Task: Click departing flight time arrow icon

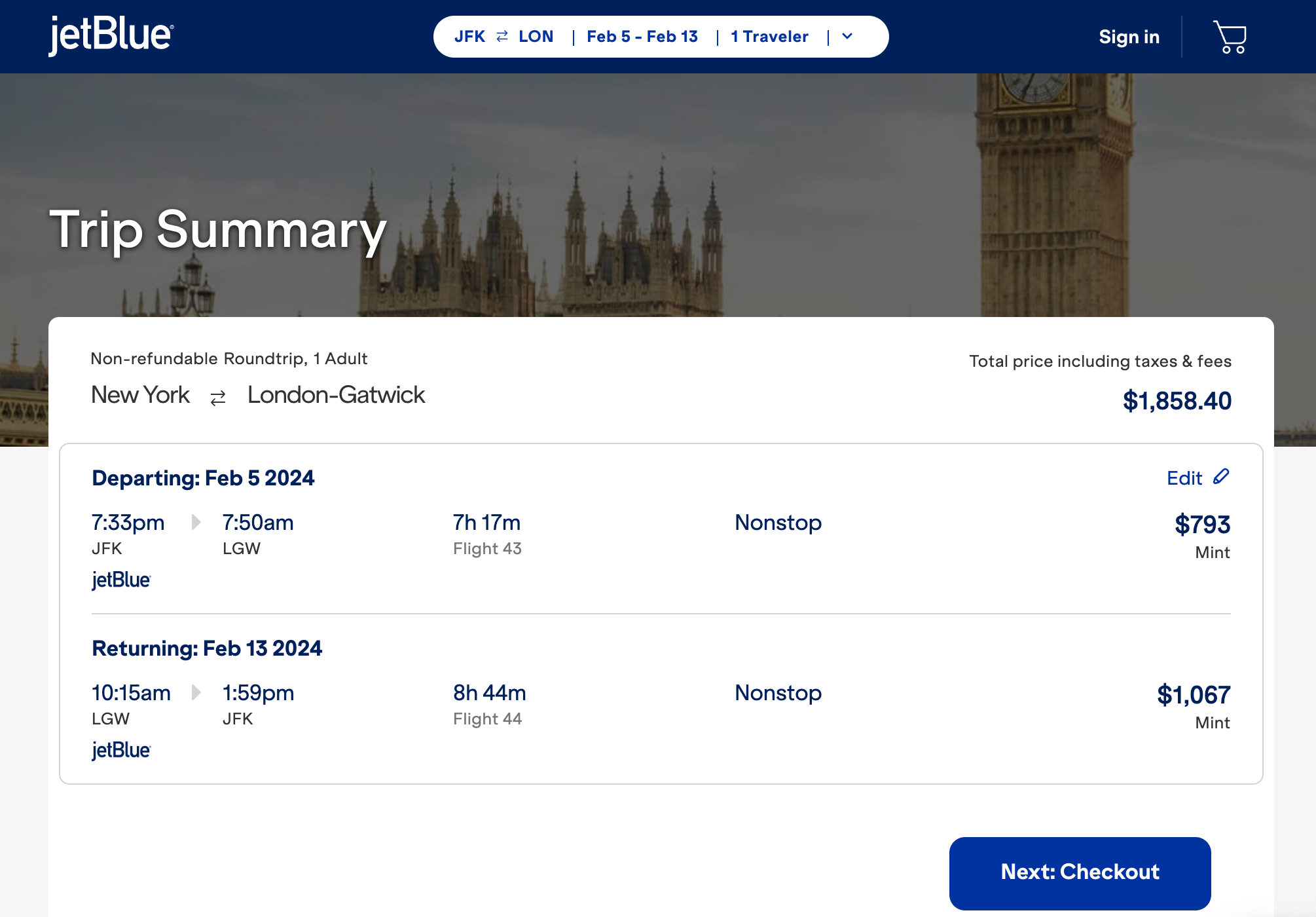Action: point(196,522)
